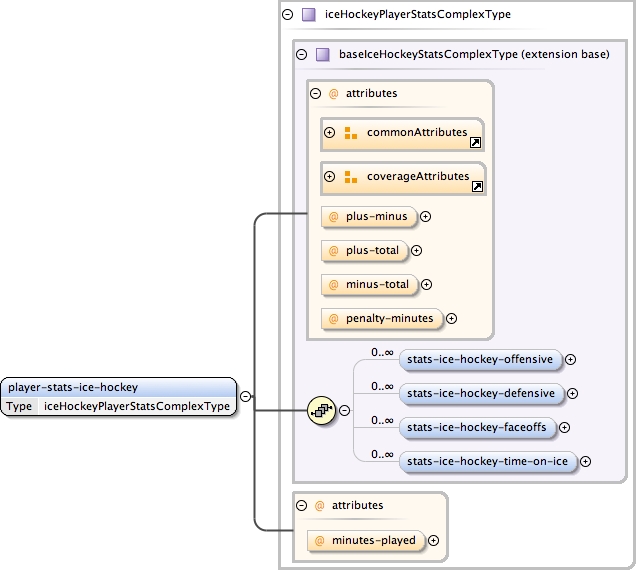Image resolution: width=636 pixels, height=570 pixels.
Task: Expand the penalty-minutes attribute
Action: pyautogui.click(x=451, y=319)
